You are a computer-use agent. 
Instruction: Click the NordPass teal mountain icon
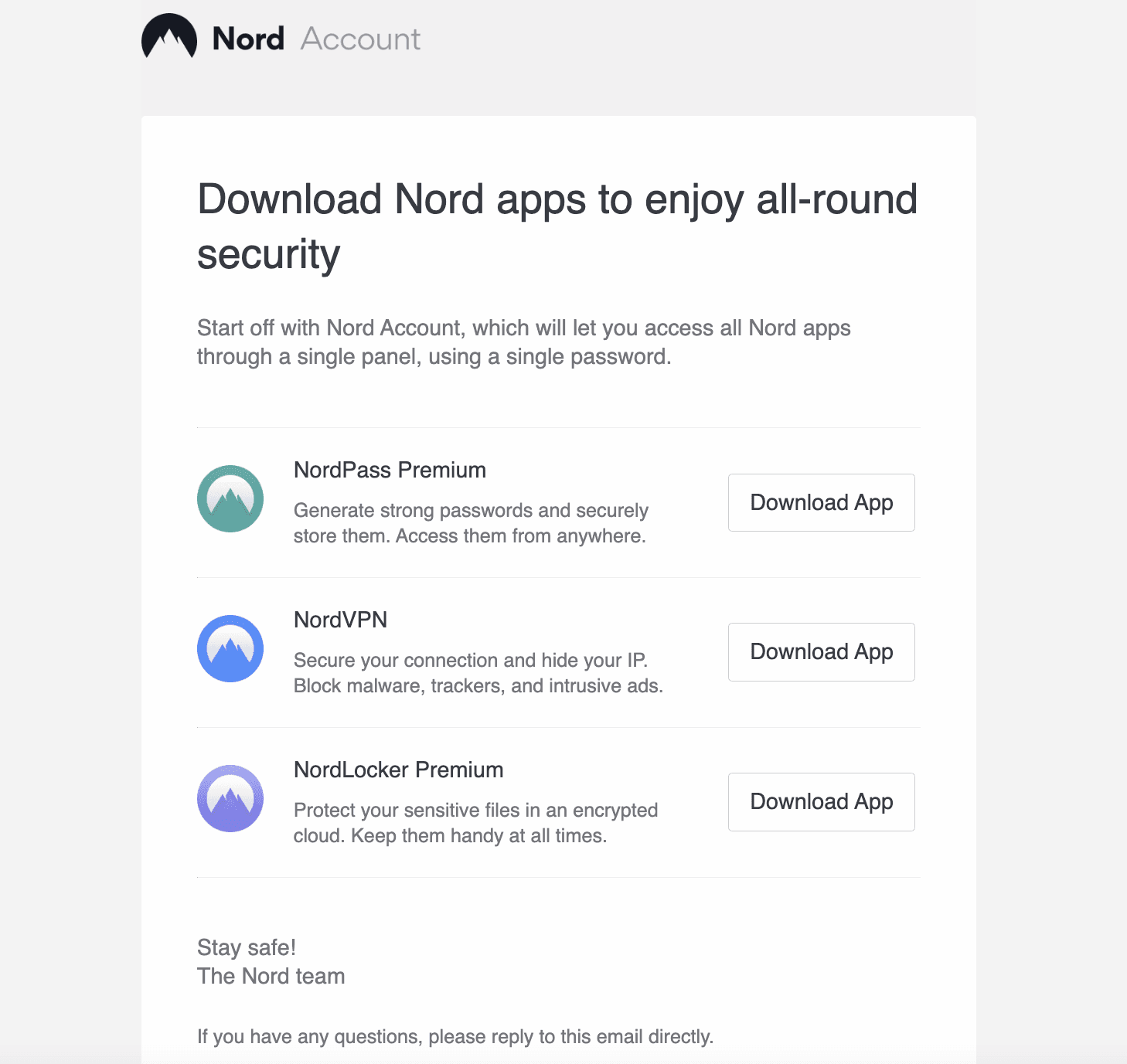[x=230, y=498]
